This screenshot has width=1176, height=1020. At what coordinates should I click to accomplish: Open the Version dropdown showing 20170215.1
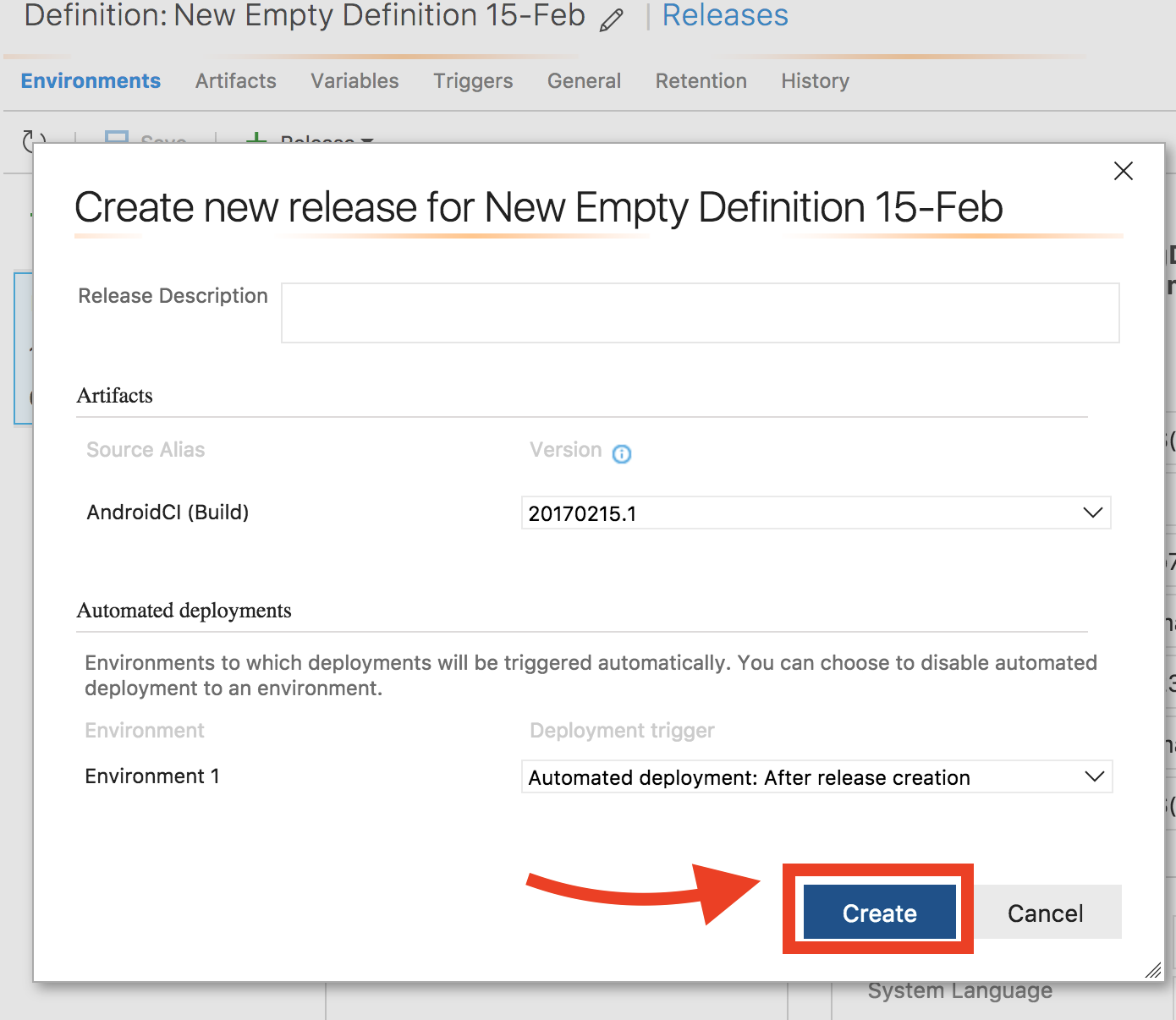tap(816, 513)
